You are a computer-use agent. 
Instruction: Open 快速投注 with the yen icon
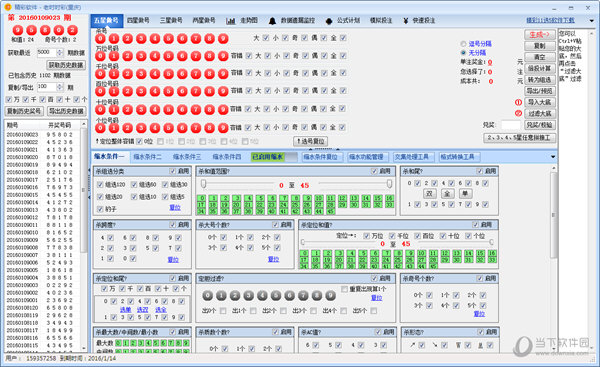click(x=406, y=21)
